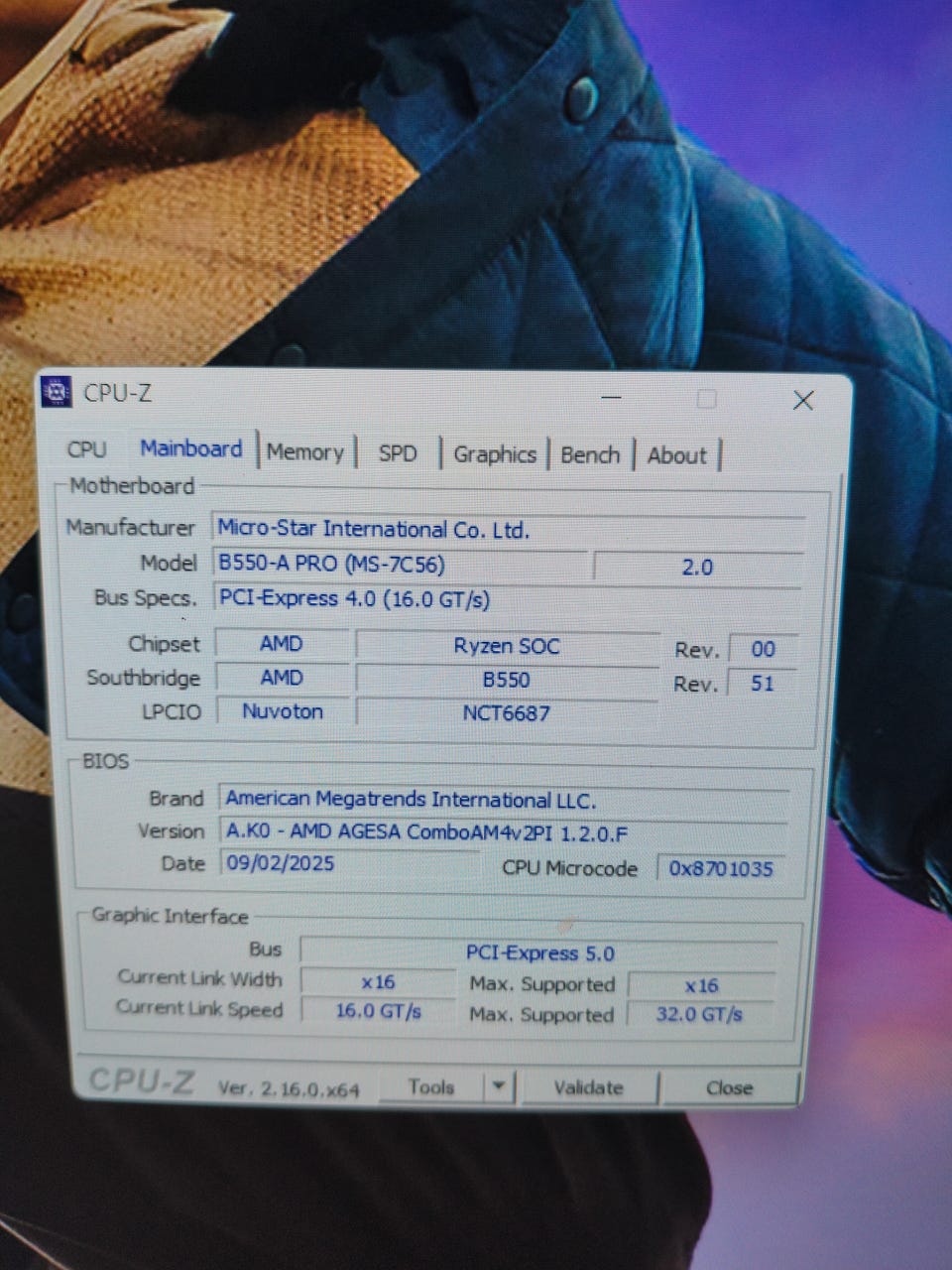This screenshot has width=952, height=1270.
Task: Click the Southbridge row's AMD vendor field
Action: (x=282, y=678)
